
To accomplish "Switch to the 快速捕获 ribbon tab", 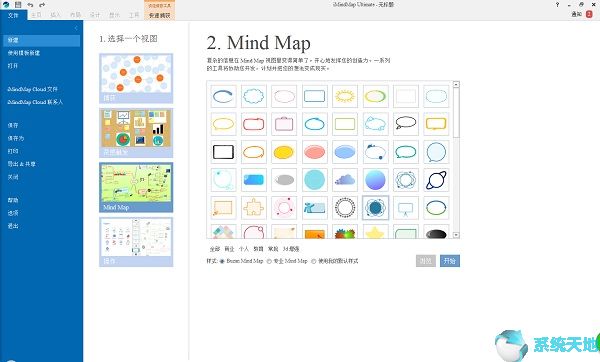I will [x=160, y=15].
